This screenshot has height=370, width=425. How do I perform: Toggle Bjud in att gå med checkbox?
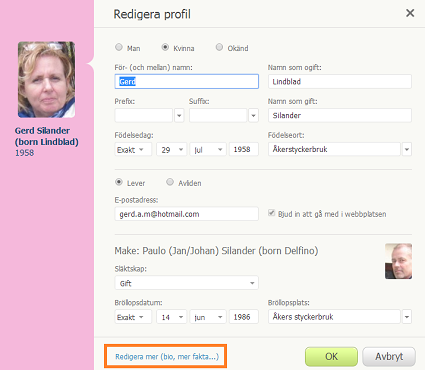click(x=272, y=213)
